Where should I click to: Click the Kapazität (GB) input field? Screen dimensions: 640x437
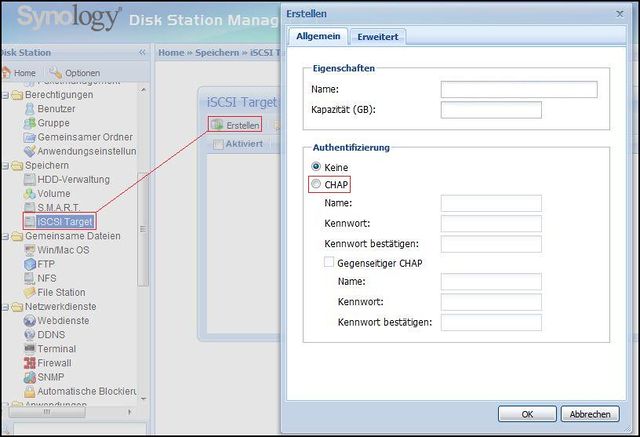point(490,110)
